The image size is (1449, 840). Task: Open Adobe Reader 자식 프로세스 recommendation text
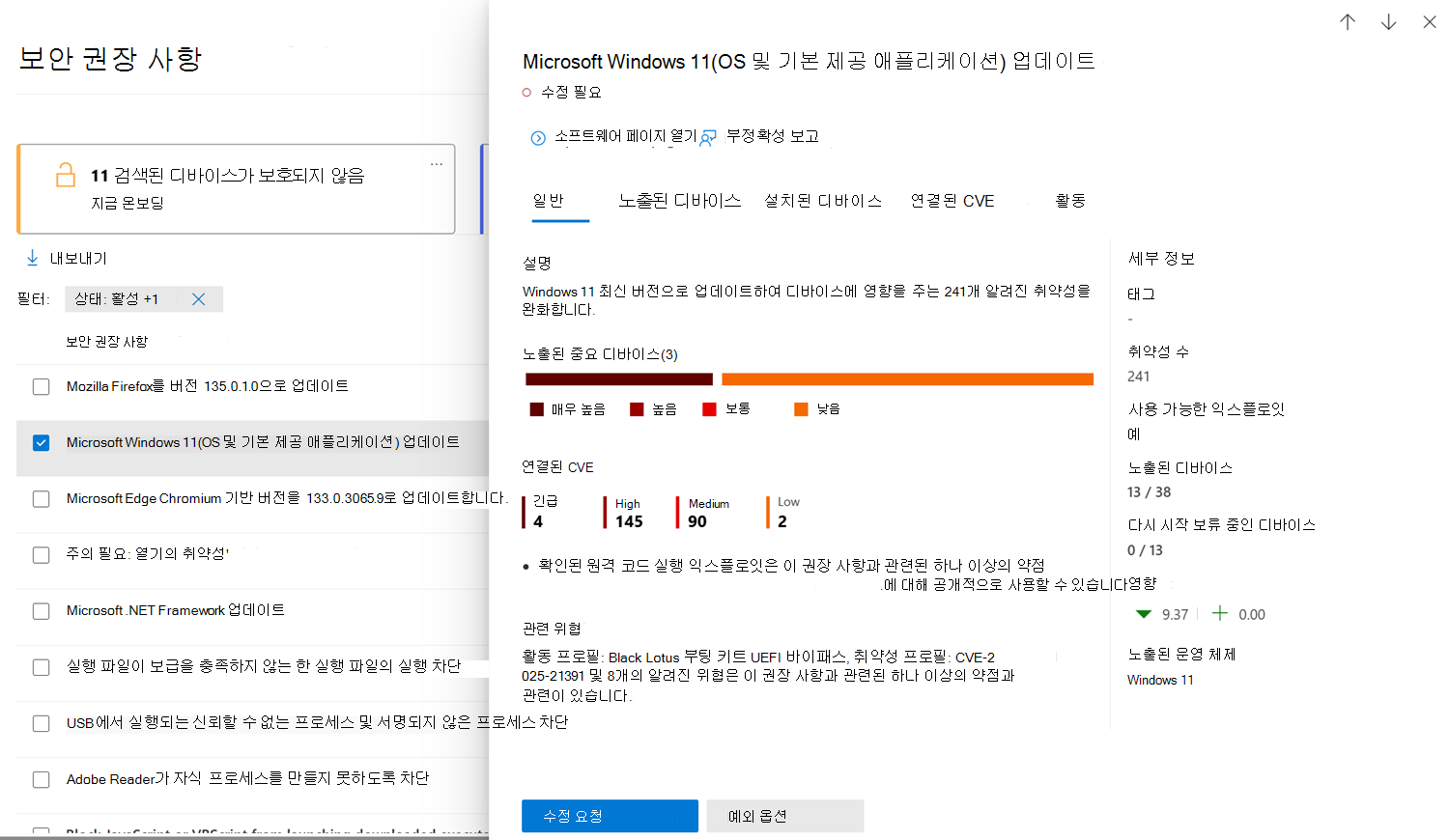(x=247, y=778)
